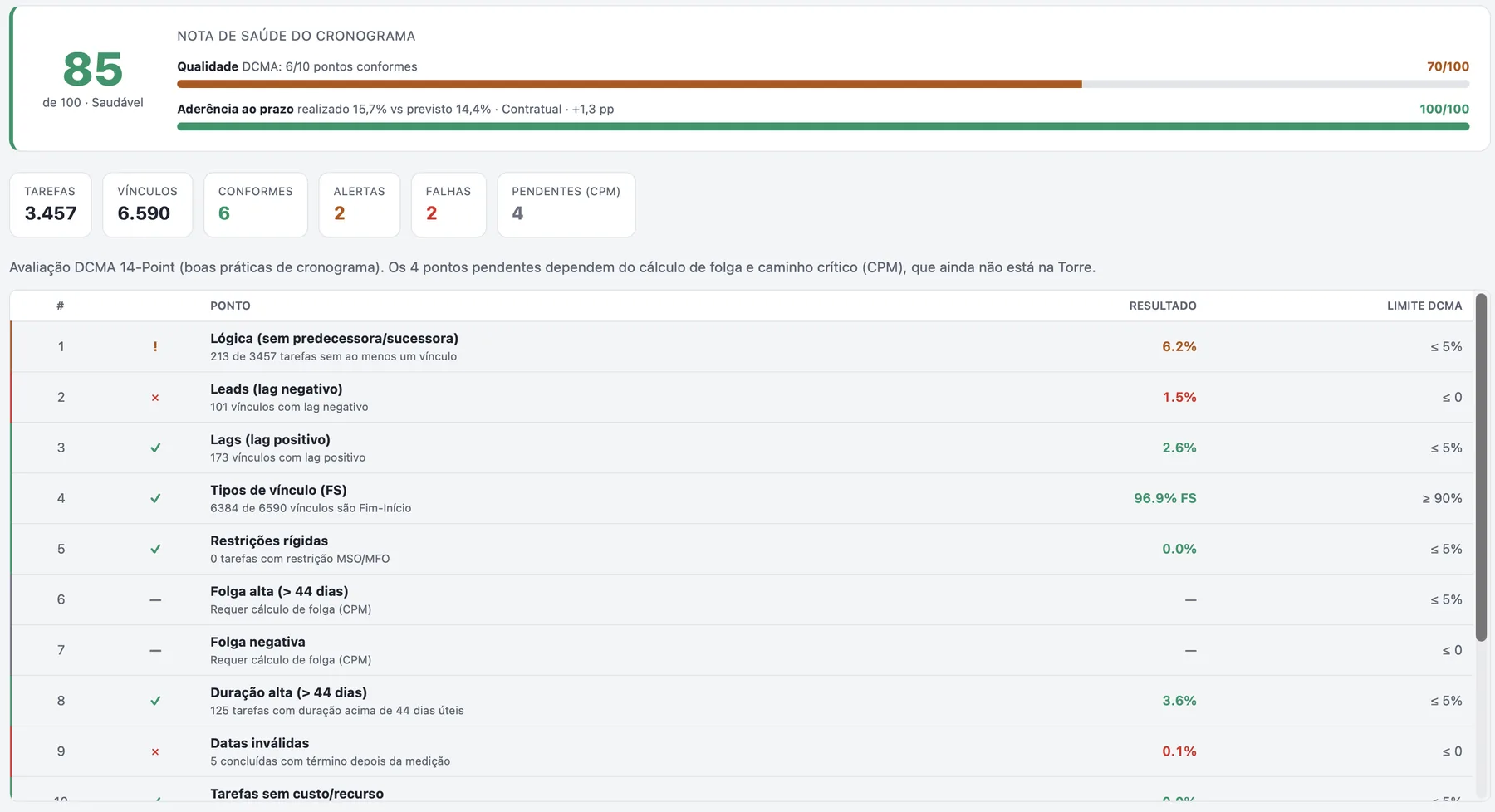Click the LIMITE DCMA column header

pos(1424,306)
